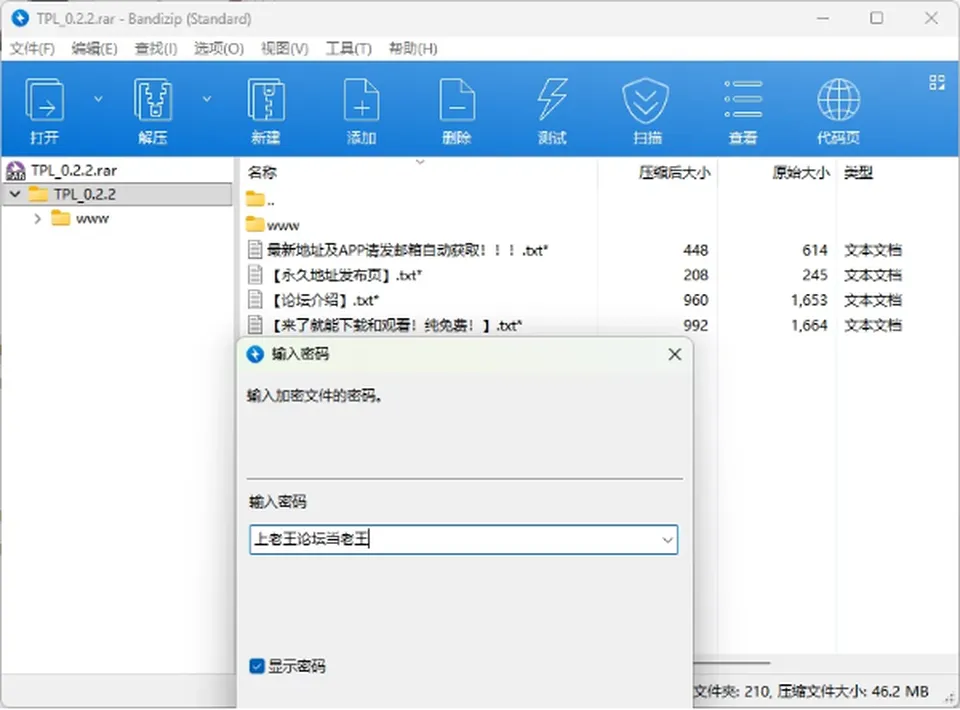Screen dimensions: 960x710
Task: Sort by the 原始大小 column header
Action: point(801,173)
